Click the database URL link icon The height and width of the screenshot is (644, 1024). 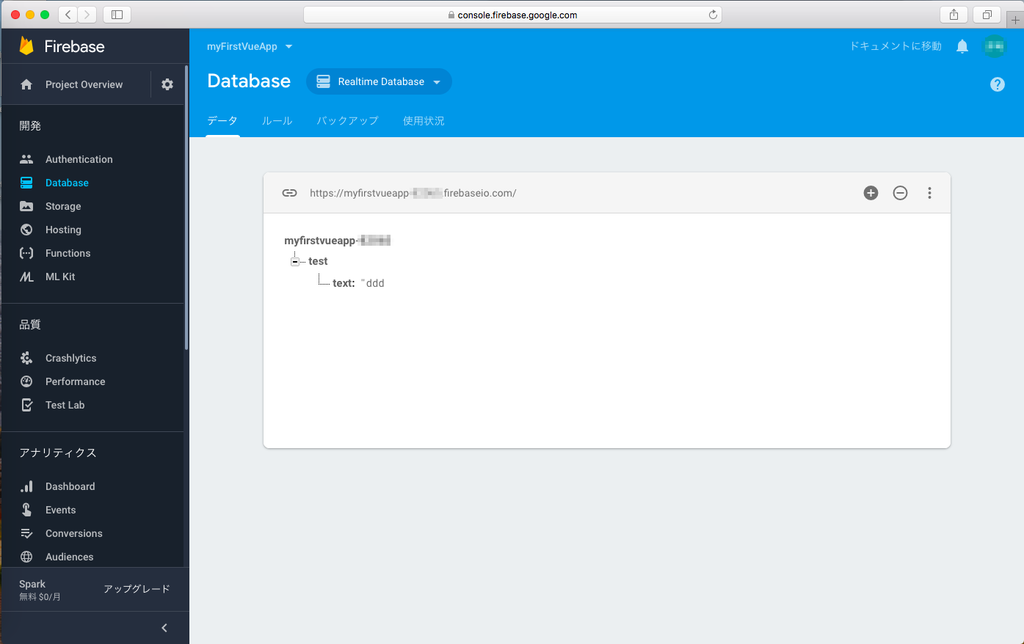click(x=289, y=193)
